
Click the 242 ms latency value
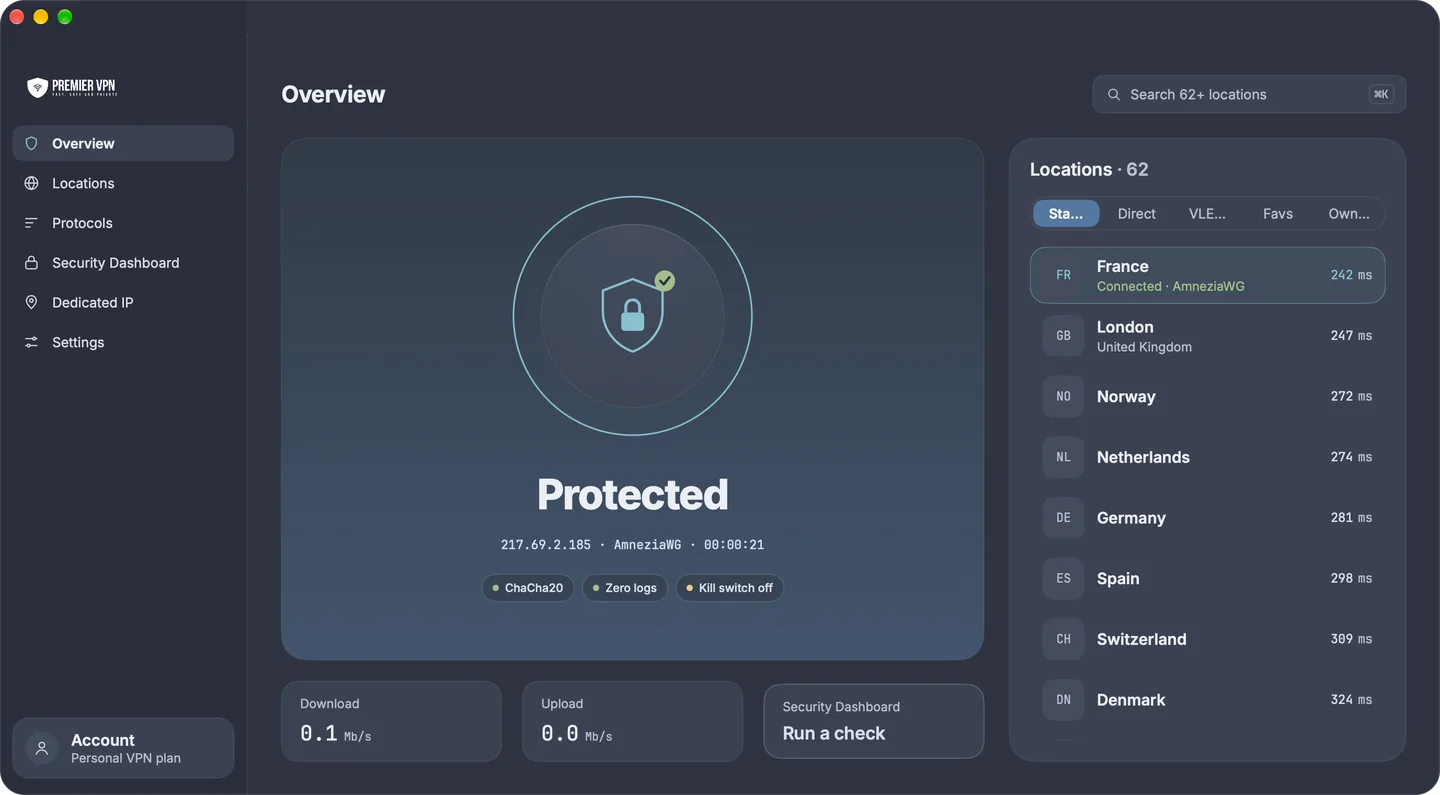[x=1351, y=275]
